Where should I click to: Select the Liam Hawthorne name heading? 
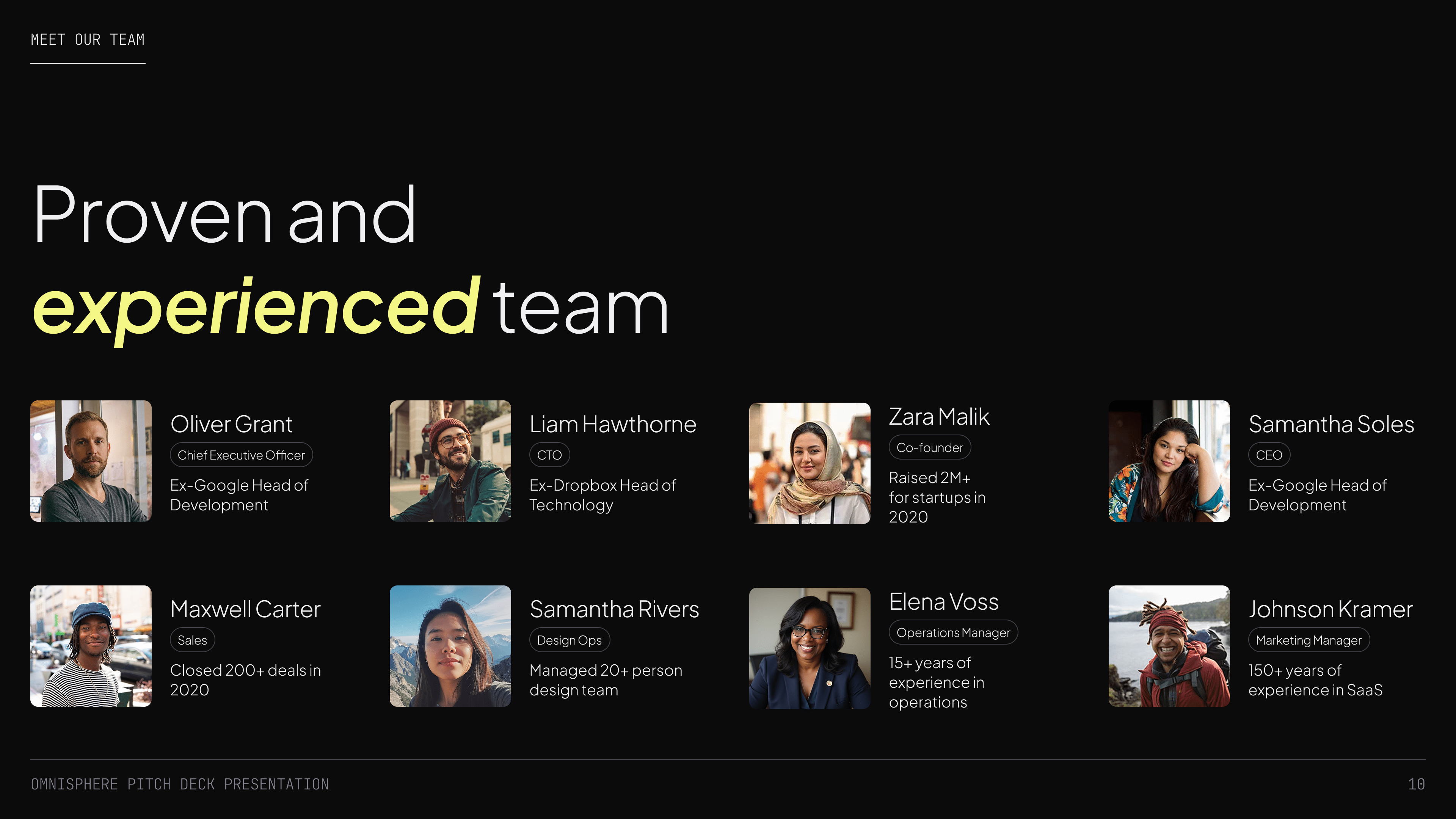[613, 424]
